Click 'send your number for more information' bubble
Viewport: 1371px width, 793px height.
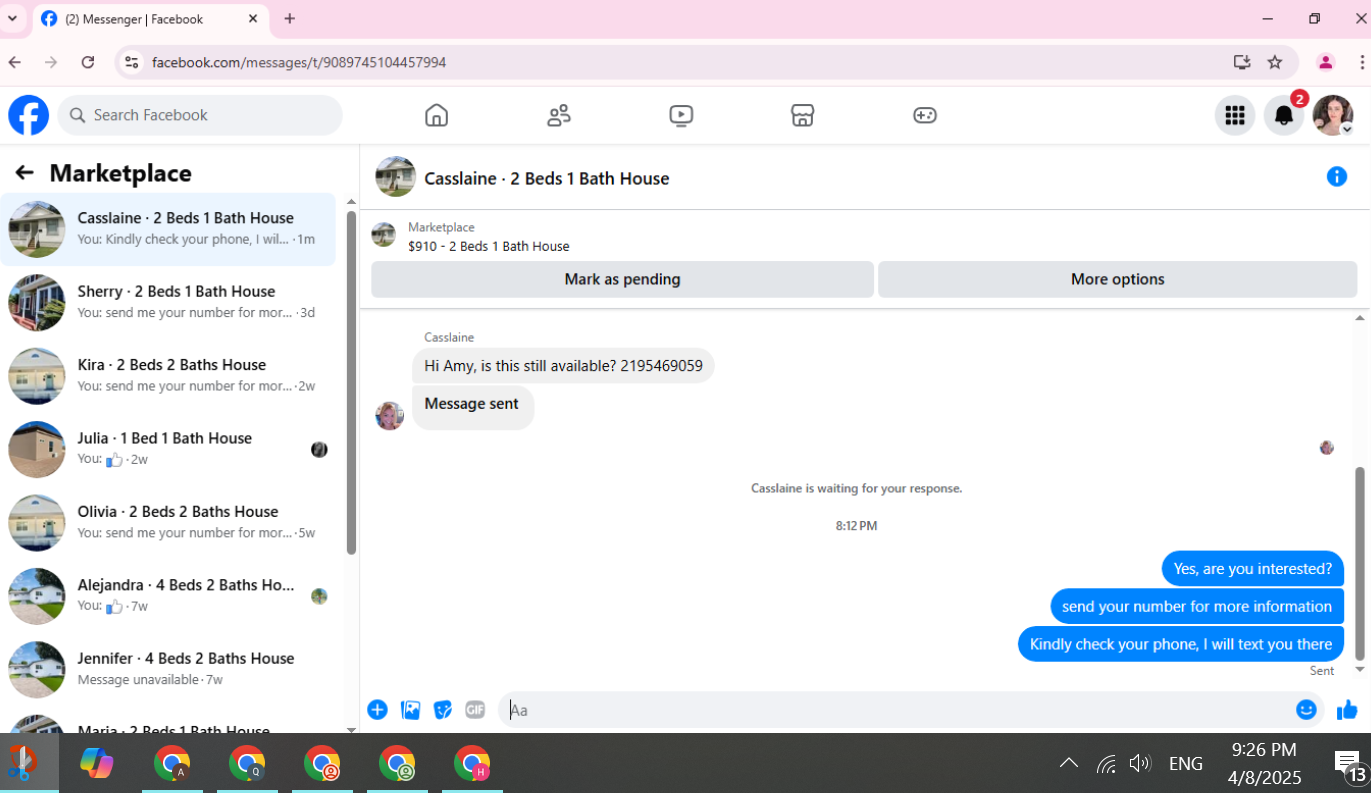click(x=1197, y=606)
